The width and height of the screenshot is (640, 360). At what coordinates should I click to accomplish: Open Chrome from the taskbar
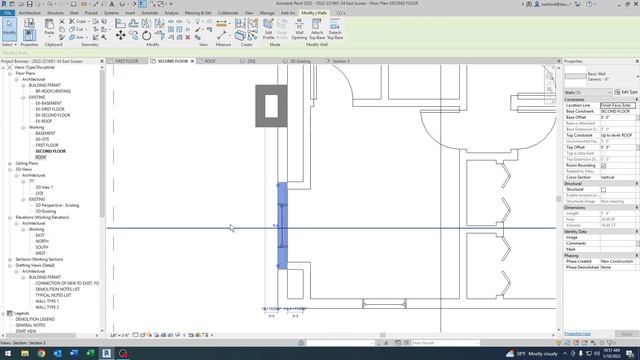[41, 353]
